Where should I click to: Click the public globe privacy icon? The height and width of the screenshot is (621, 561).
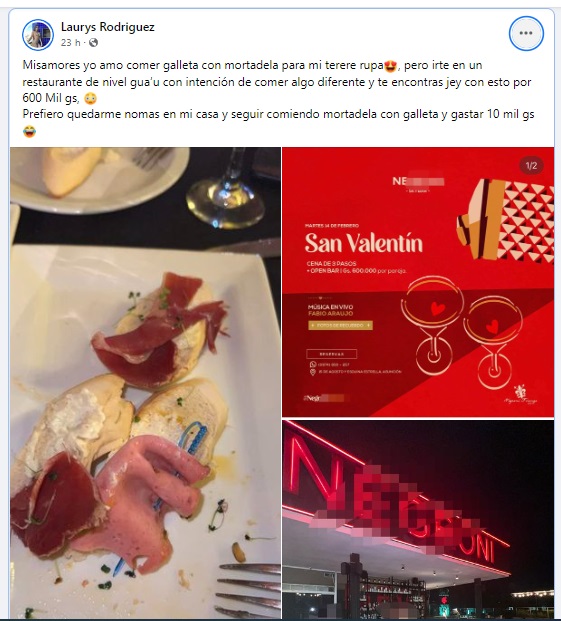[93, 42]
